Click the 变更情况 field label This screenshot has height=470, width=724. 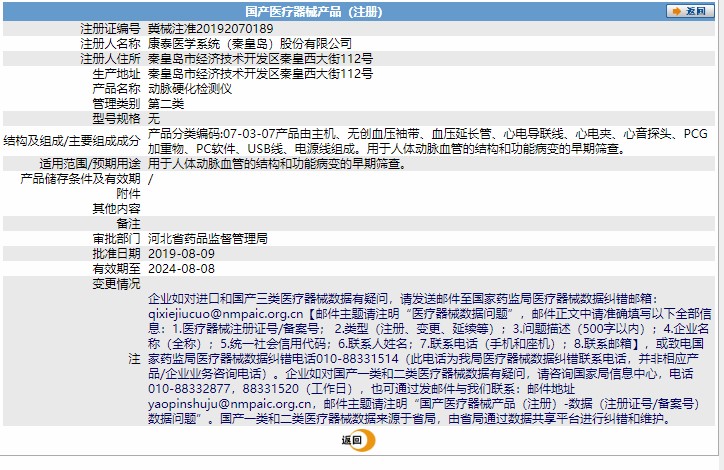click(x=116, y=283)
